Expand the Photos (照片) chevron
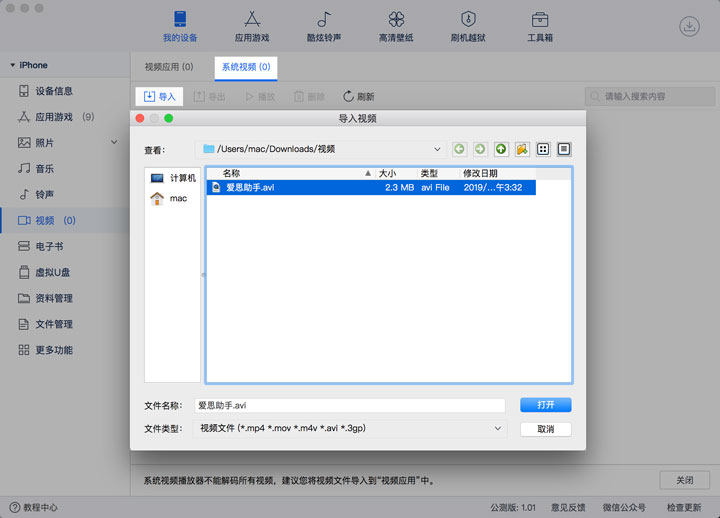 click(x=114, y=142)
